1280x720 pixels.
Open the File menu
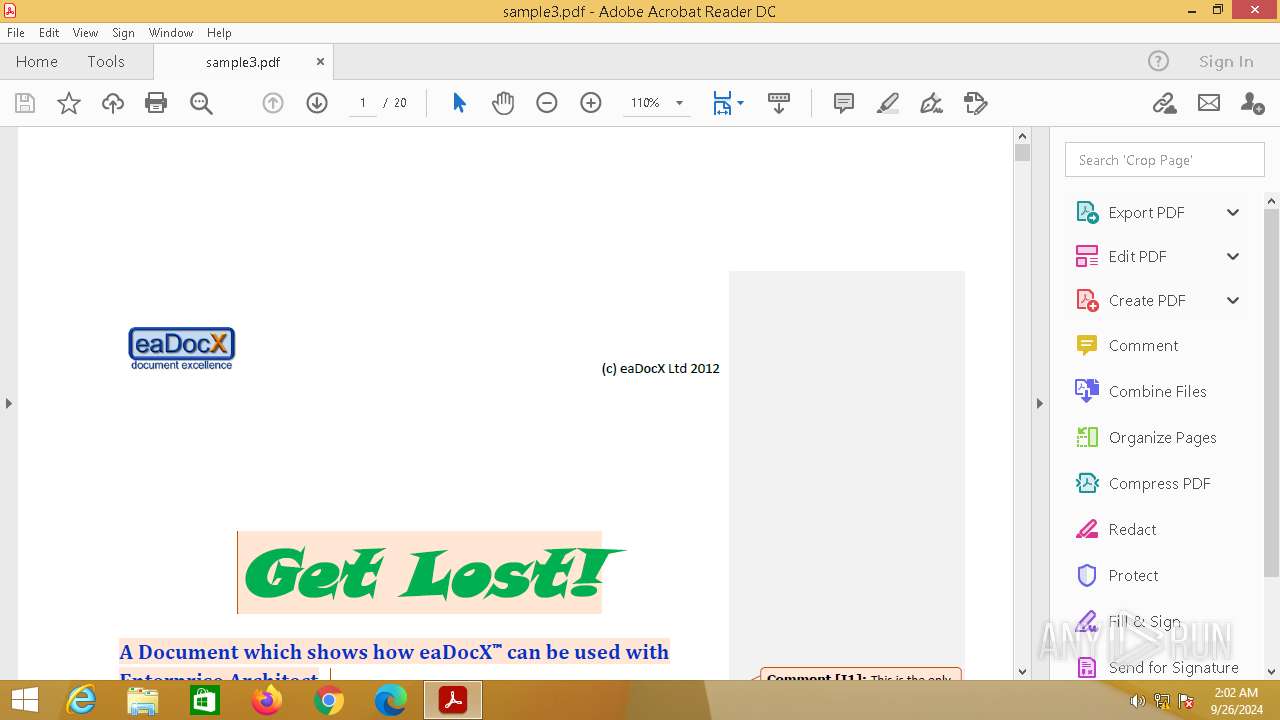click(x=16, y=33)
